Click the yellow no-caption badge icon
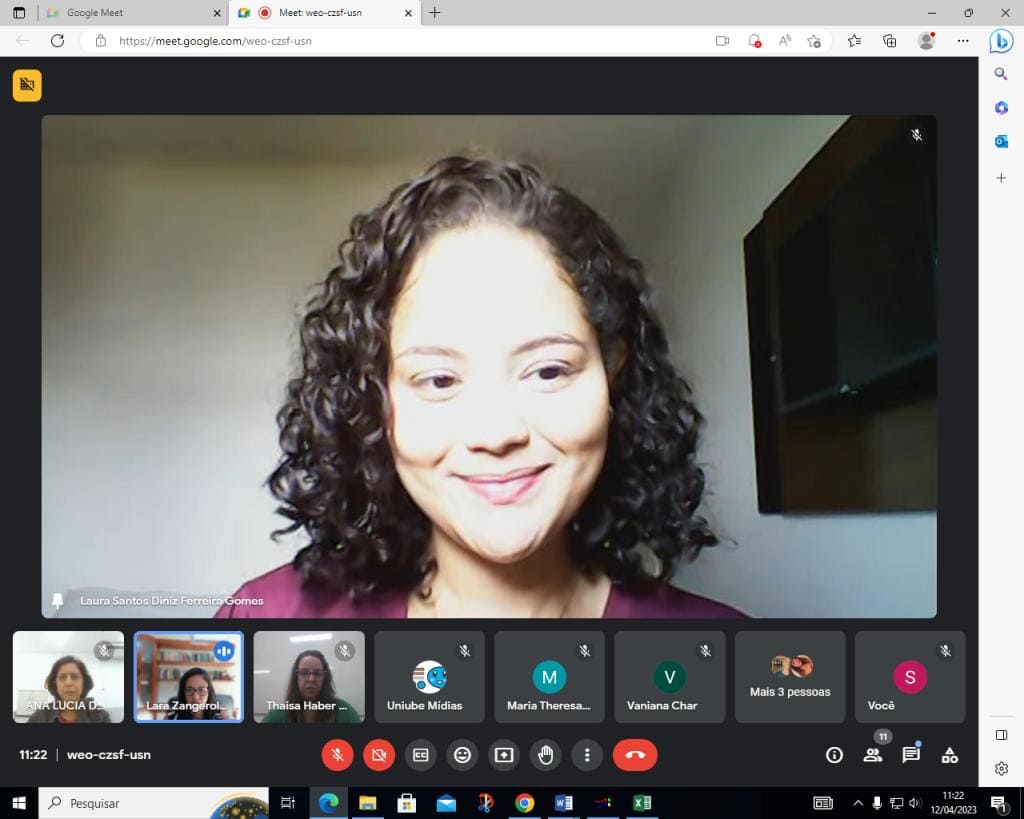 click(x=27, y=85)
